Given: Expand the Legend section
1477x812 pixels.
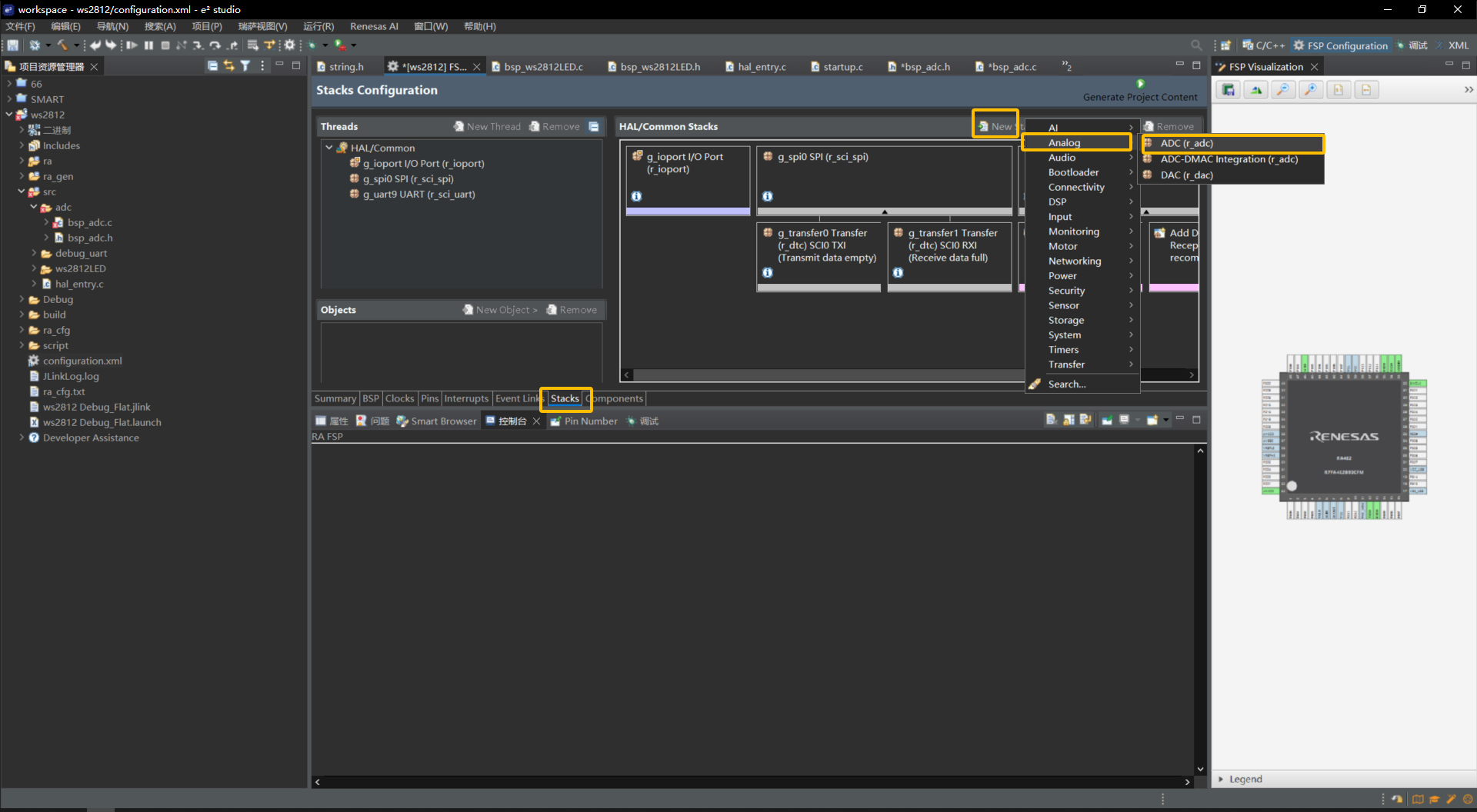Looking at the screenshot, I should (1221, 779).
